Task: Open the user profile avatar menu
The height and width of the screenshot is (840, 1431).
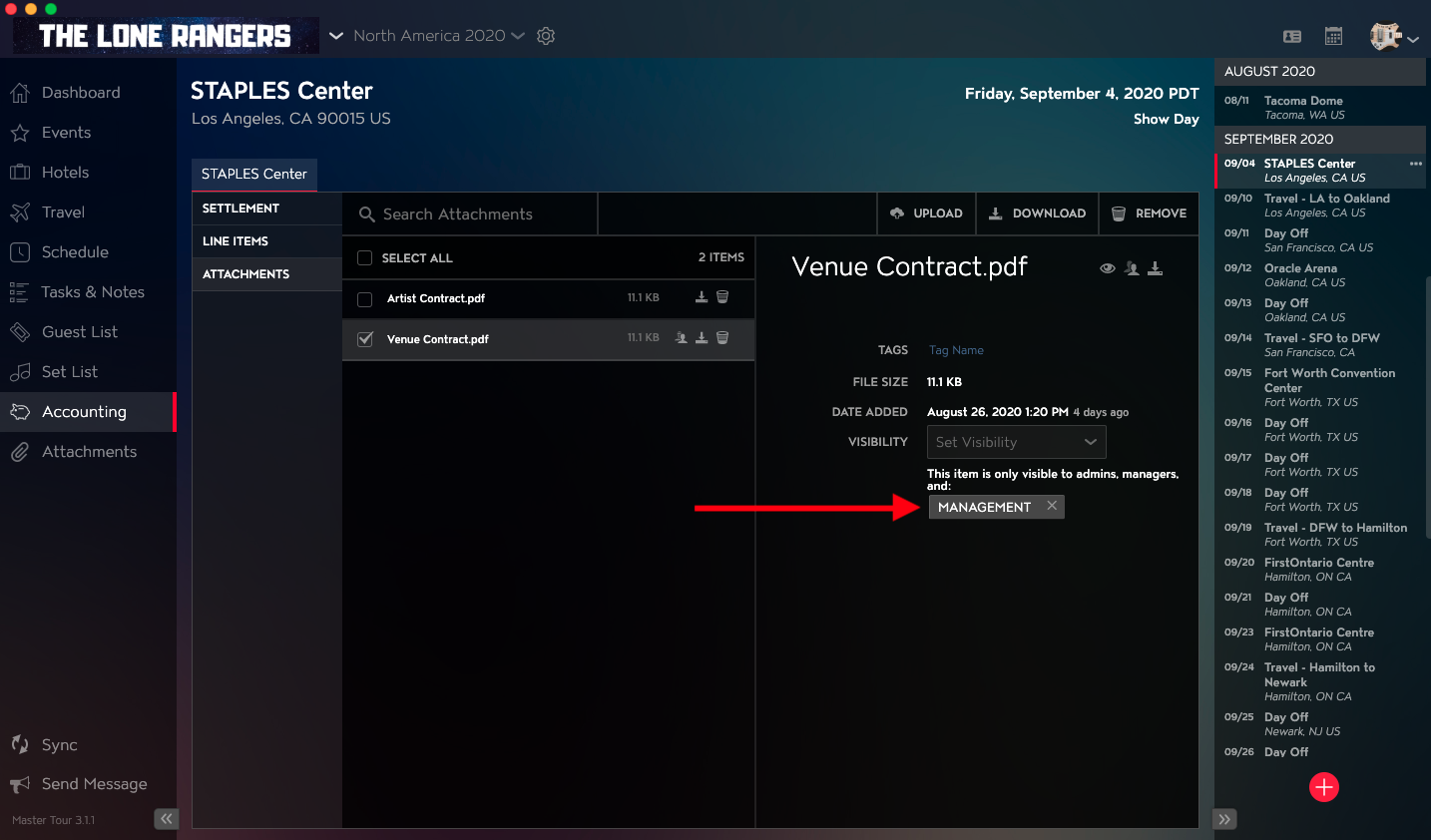Action: (x=1394, y=37)
